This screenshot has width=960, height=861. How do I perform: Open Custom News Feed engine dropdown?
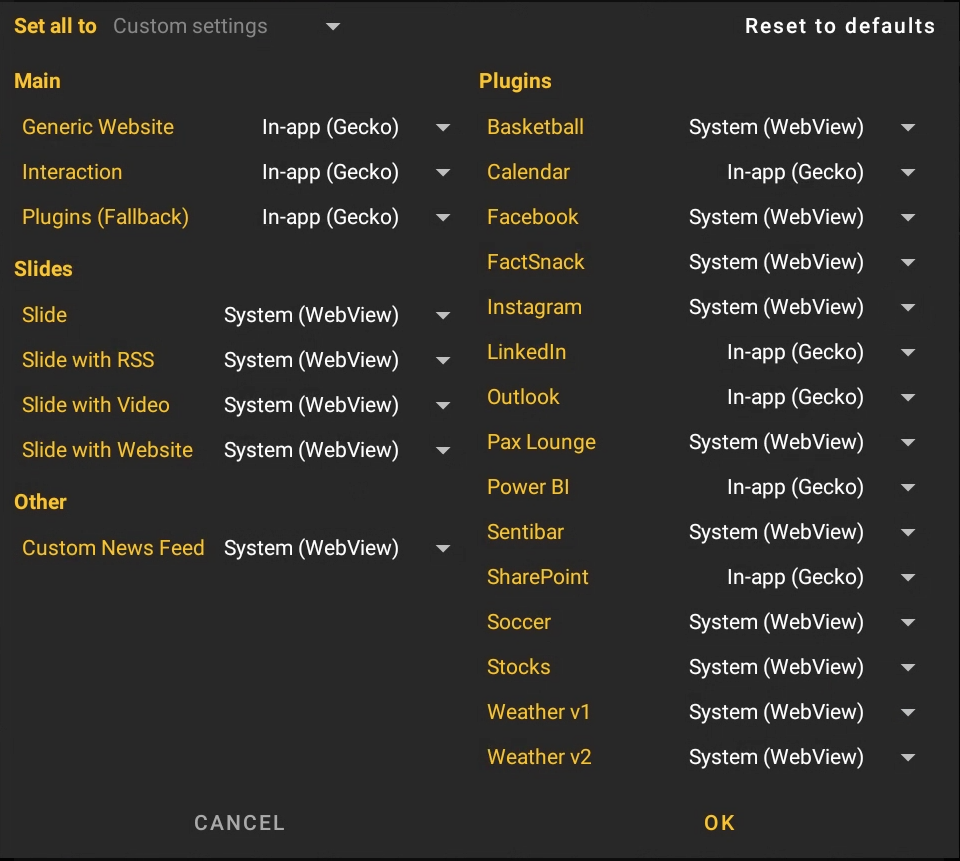click(x=443, y=549)
